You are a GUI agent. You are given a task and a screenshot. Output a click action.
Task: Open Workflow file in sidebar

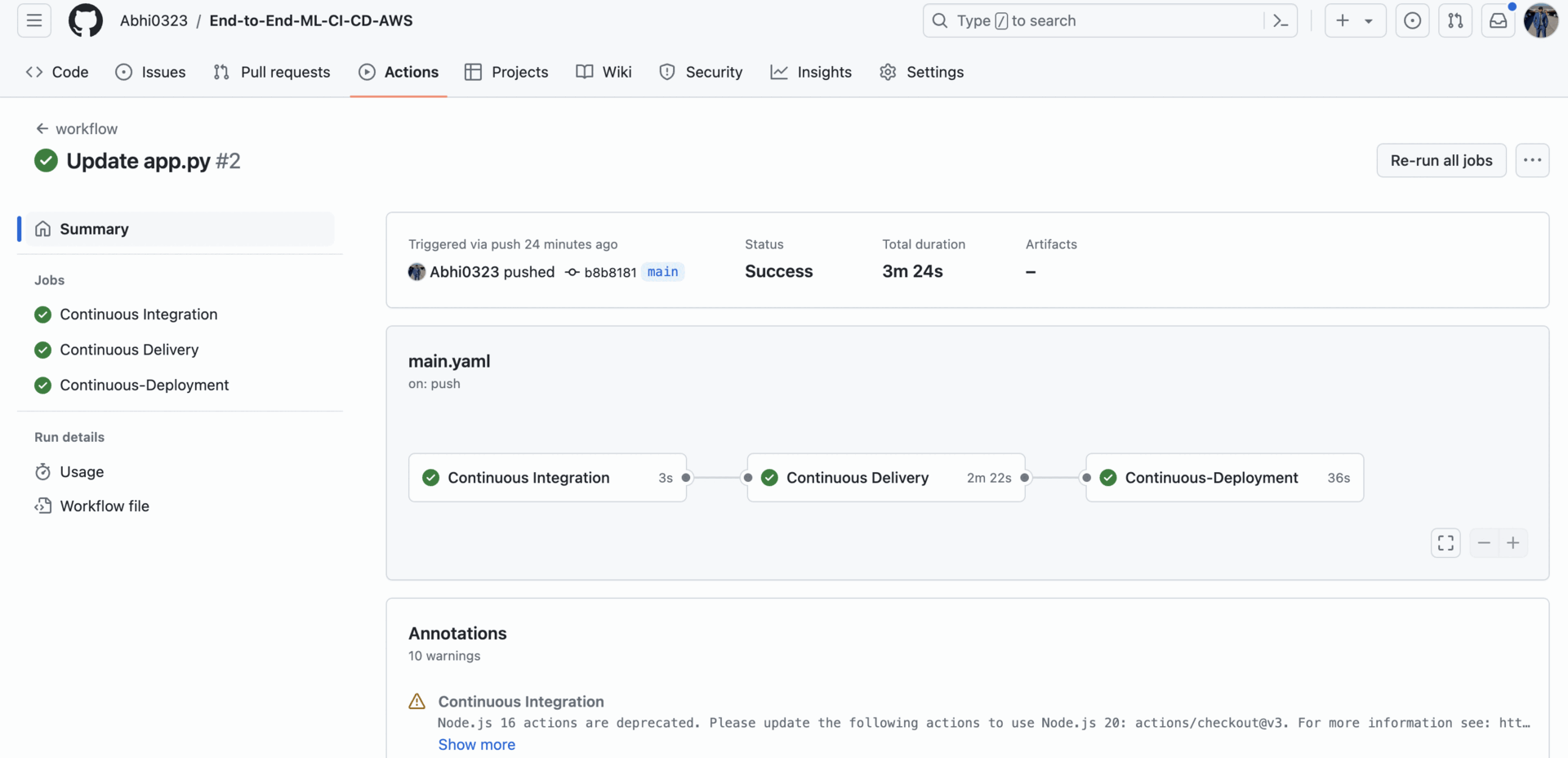(x=105, y=506)
